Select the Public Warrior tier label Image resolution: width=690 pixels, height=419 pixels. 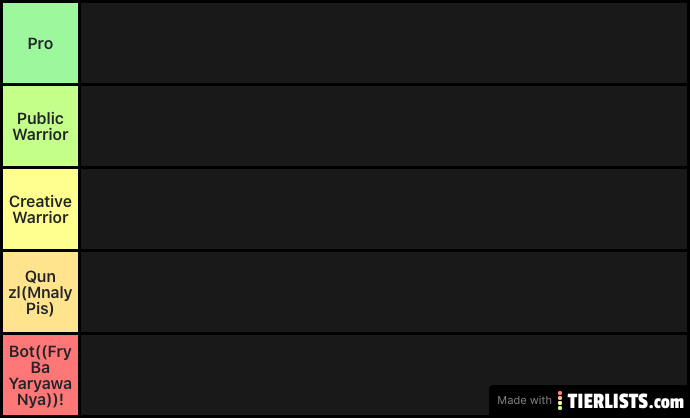click(x=40, y=126)
